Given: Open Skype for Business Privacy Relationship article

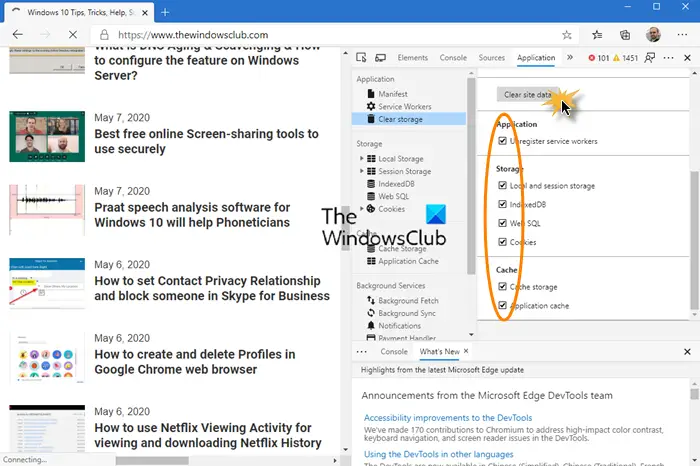Looking at the screenshot, I should click(212, 288).
